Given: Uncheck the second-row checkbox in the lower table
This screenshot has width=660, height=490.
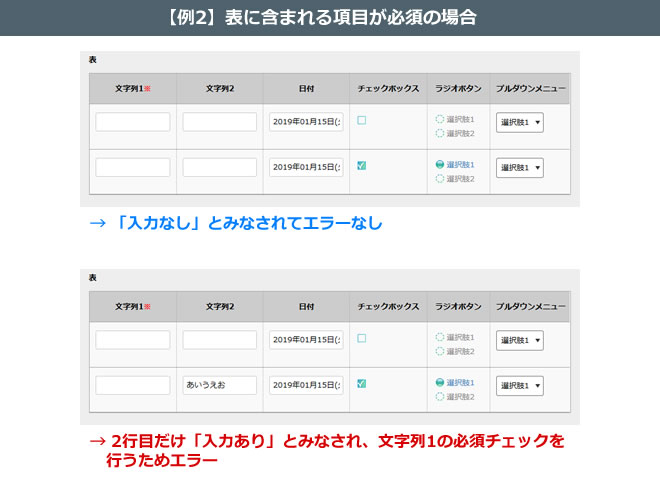Looking at the screenshot, I should pos(361,383).
